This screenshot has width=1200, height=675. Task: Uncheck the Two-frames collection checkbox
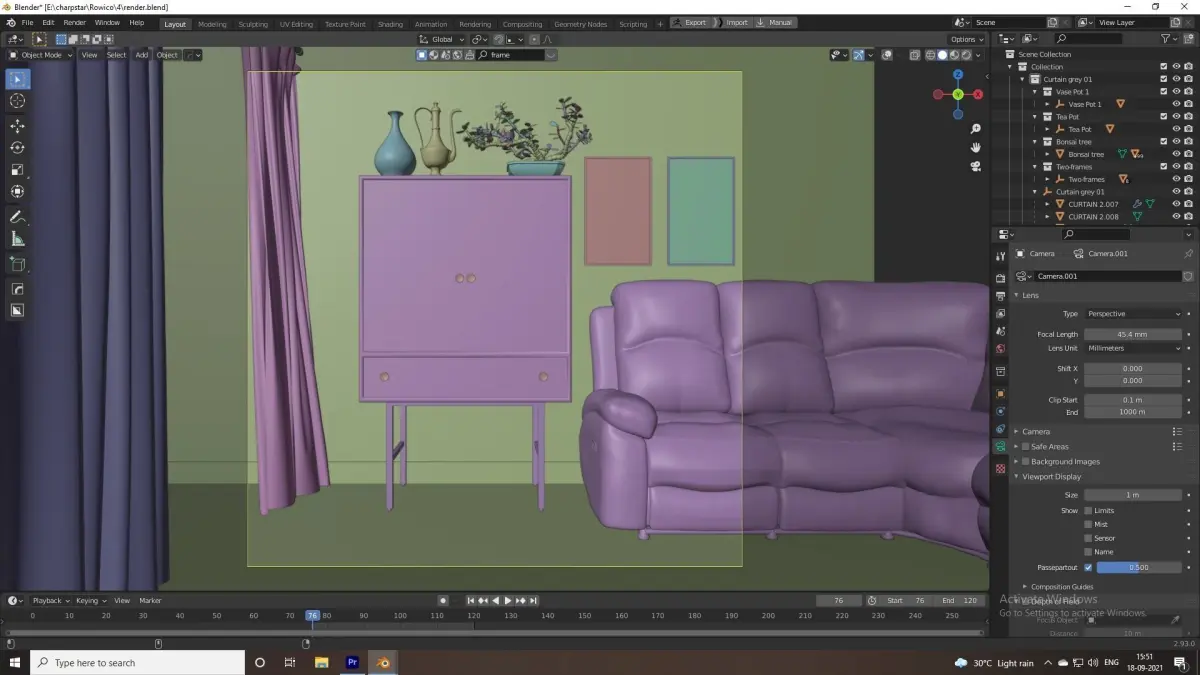[1164, 167]
